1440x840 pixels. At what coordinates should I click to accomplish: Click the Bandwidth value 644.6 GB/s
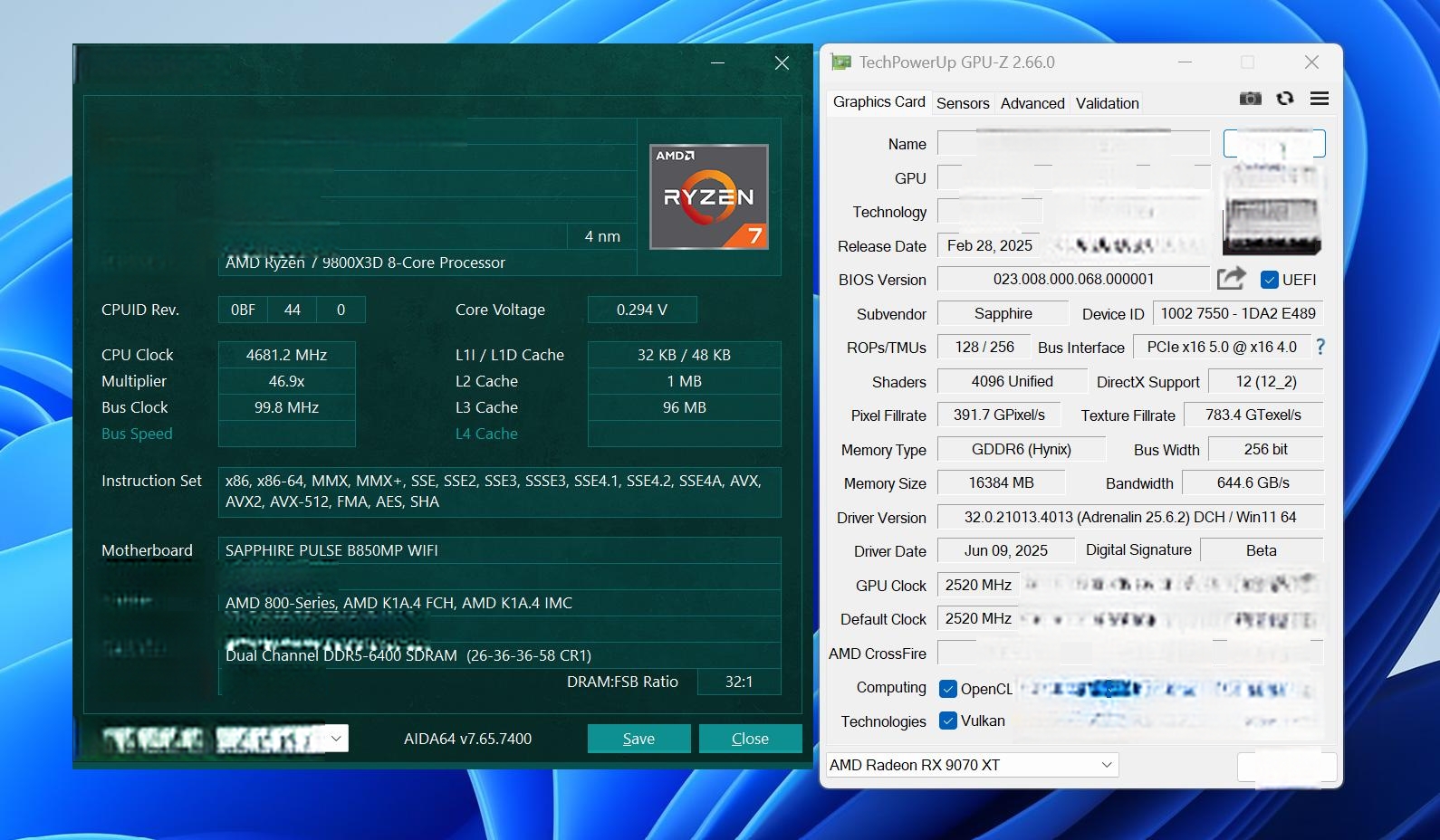point(1253,482)
